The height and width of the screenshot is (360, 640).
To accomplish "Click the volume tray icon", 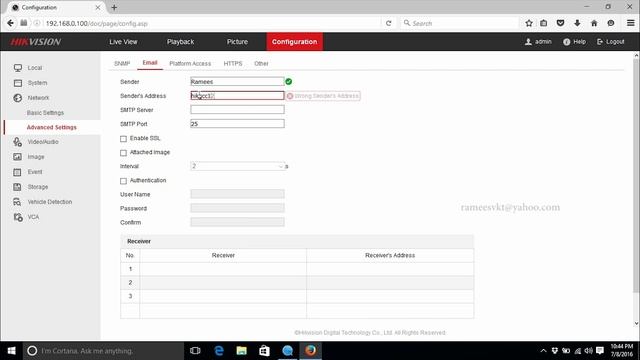I will (588, 351).
